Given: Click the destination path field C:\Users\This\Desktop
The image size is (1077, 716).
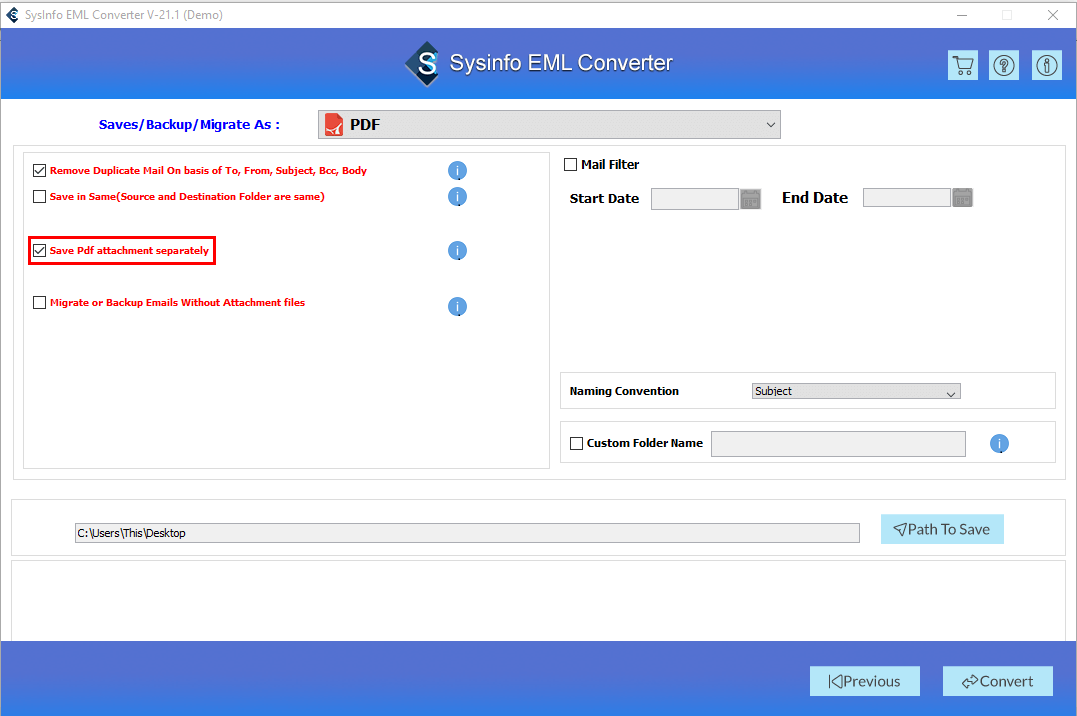Looking at the screenshot, I should 467,533.
